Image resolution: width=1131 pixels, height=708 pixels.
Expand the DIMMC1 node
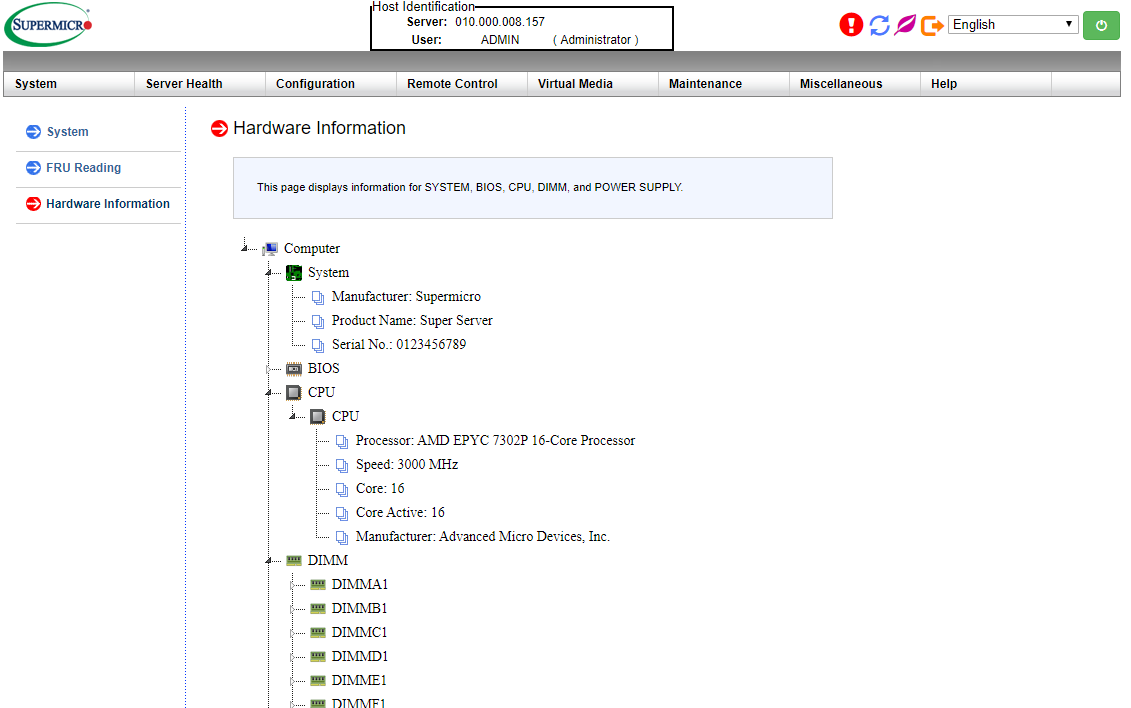point(292,633)
